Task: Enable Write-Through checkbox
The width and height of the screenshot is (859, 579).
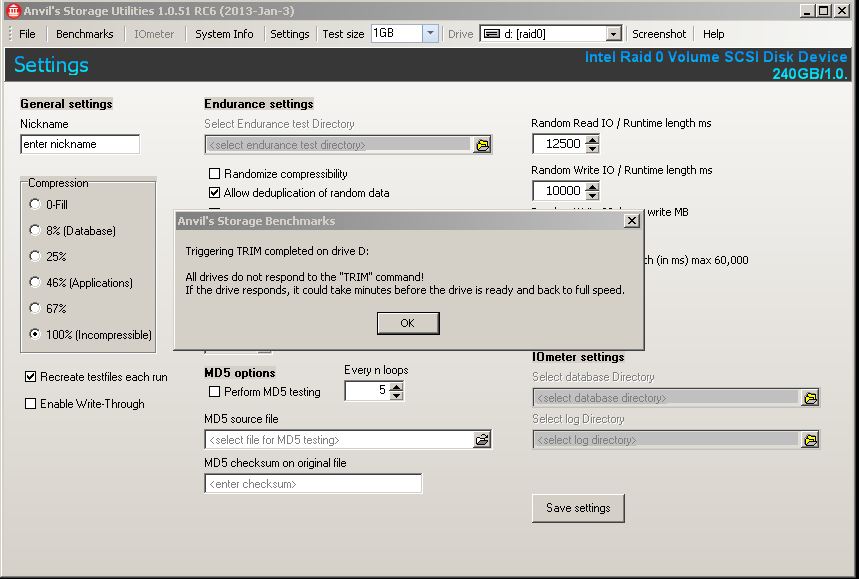Action: pyautogui.click(x=31, y=404)
